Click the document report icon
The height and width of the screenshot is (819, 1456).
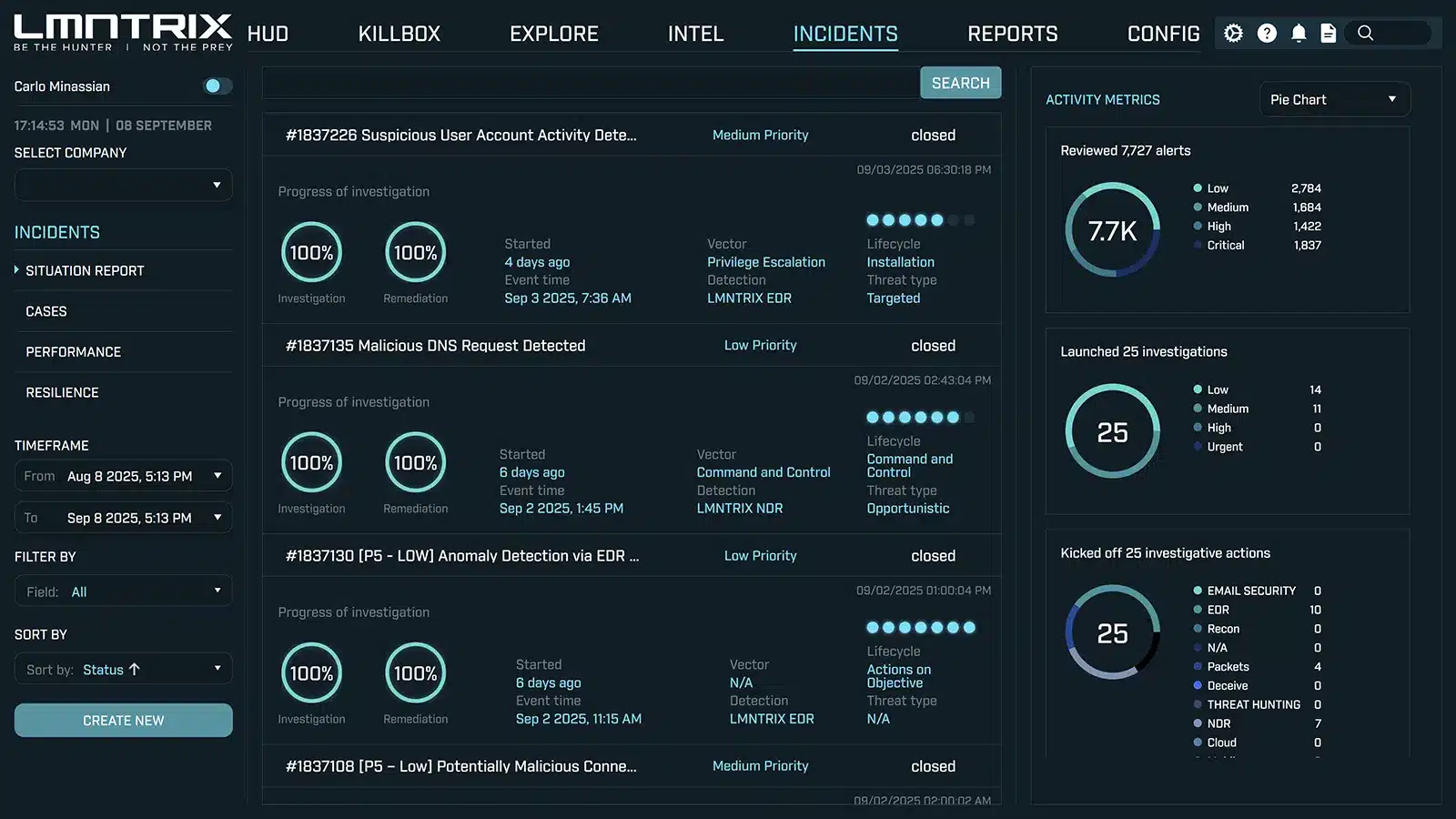[x=1329, y=34]
